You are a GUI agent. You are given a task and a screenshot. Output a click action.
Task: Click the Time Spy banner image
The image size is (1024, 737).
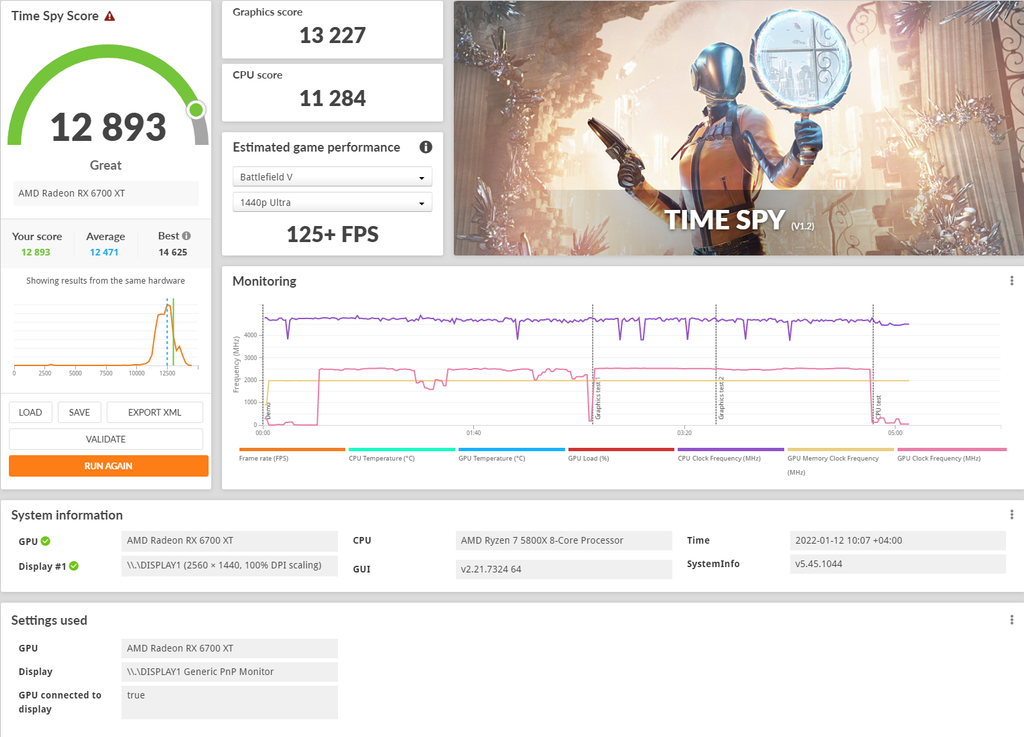click(739, 128)
